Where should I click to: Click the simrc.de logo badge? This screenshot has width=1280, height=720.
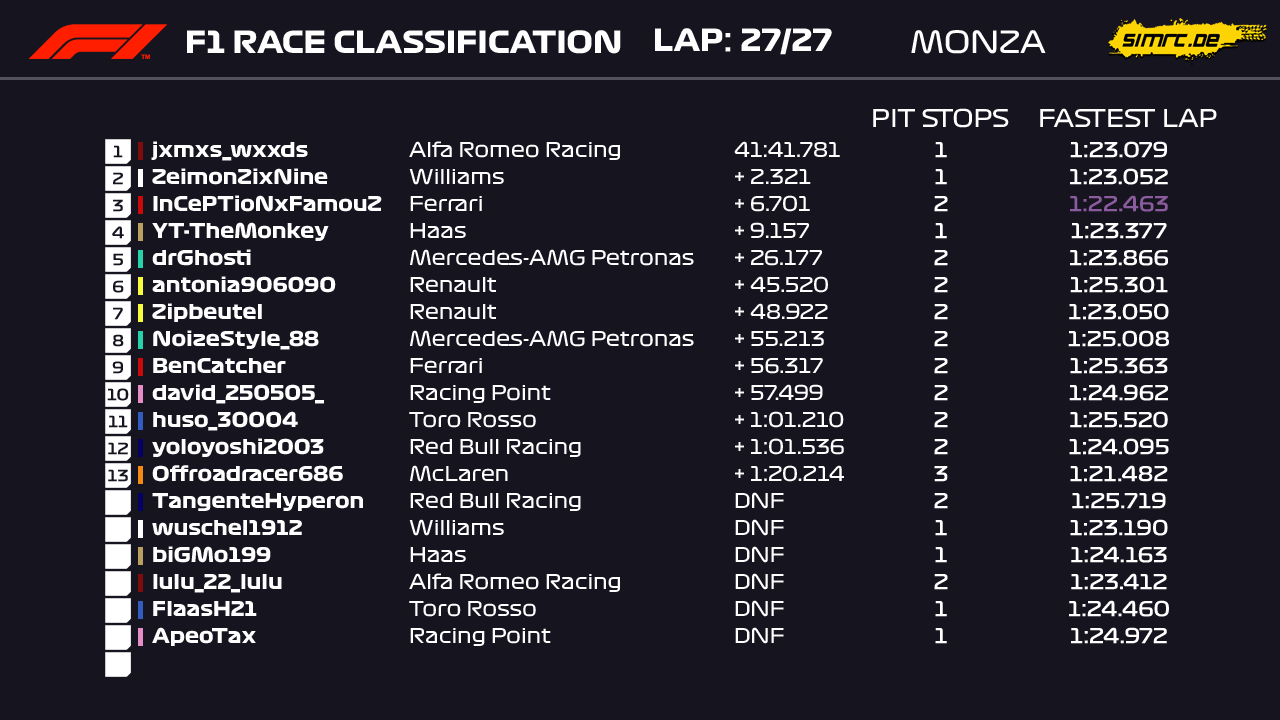click(x=1175, y=39)
